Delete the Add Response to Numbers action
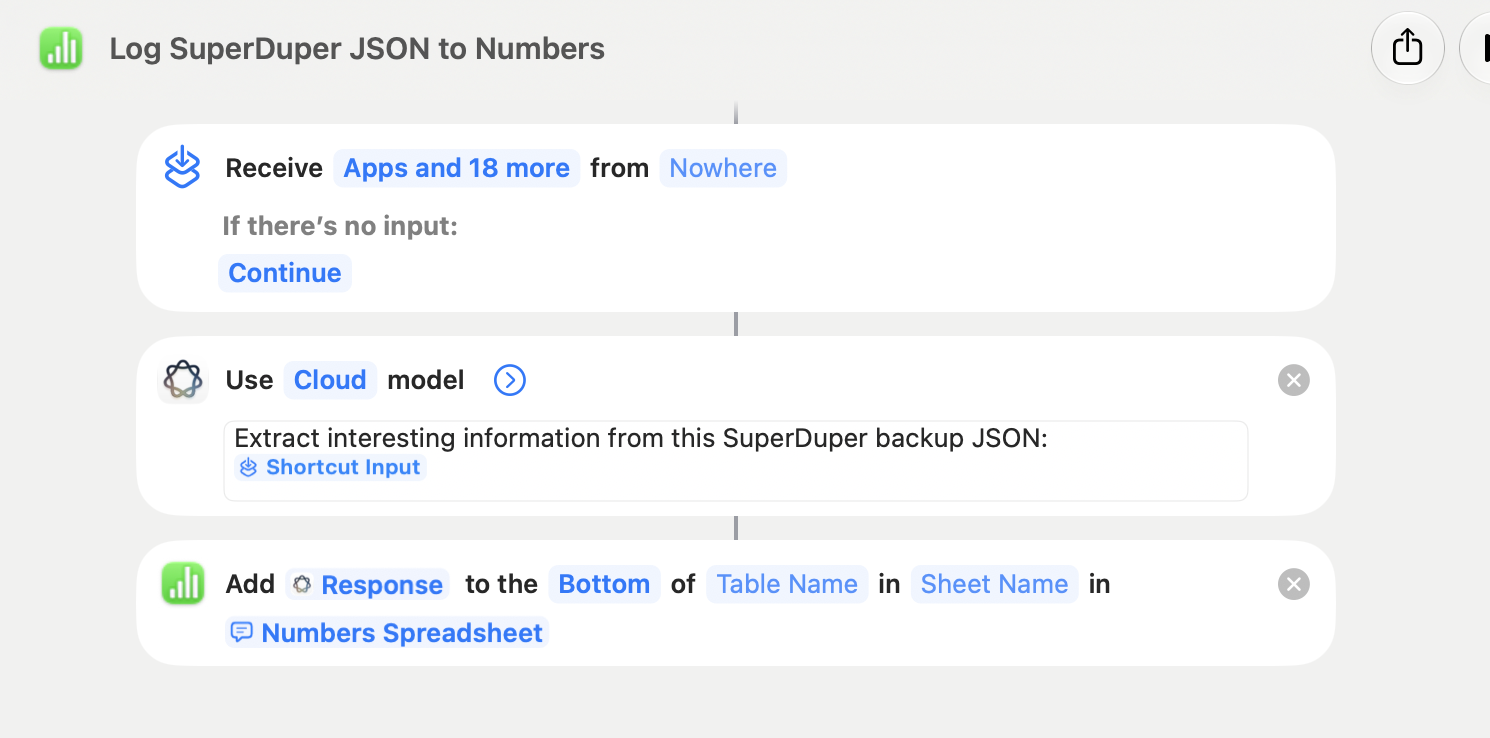 point(1294,584)
